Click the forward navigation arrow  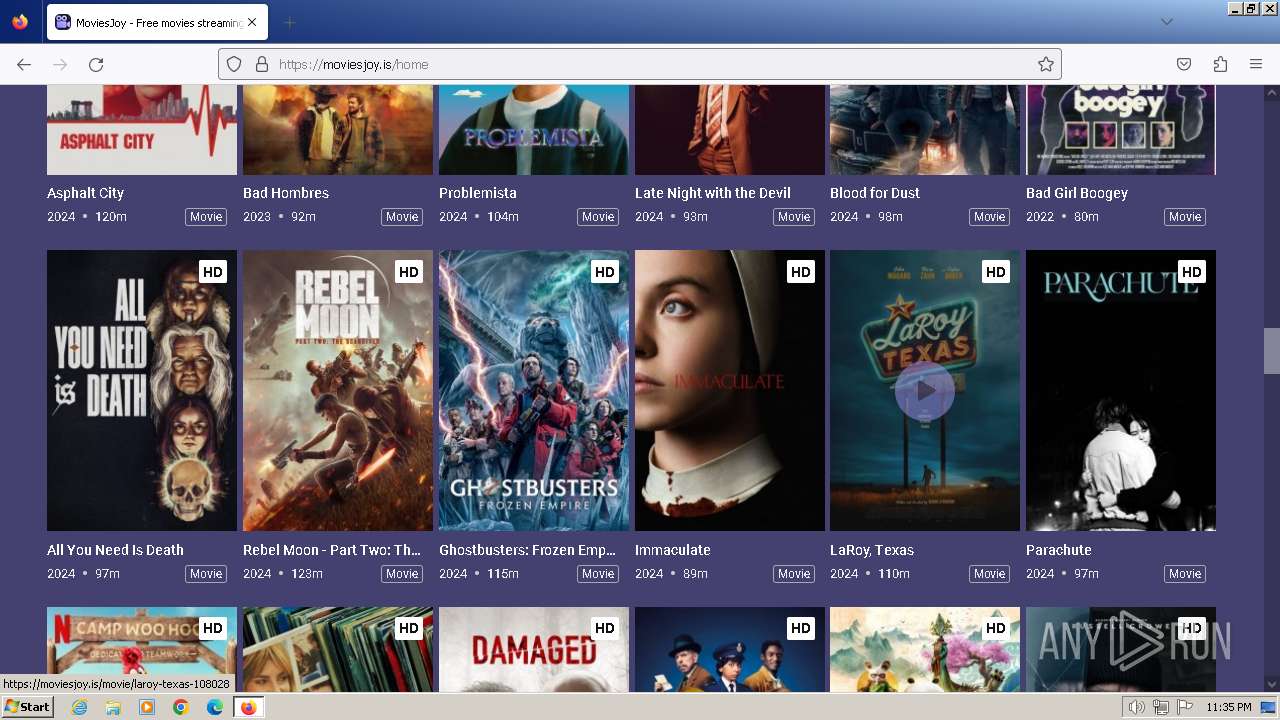[60, 64]
